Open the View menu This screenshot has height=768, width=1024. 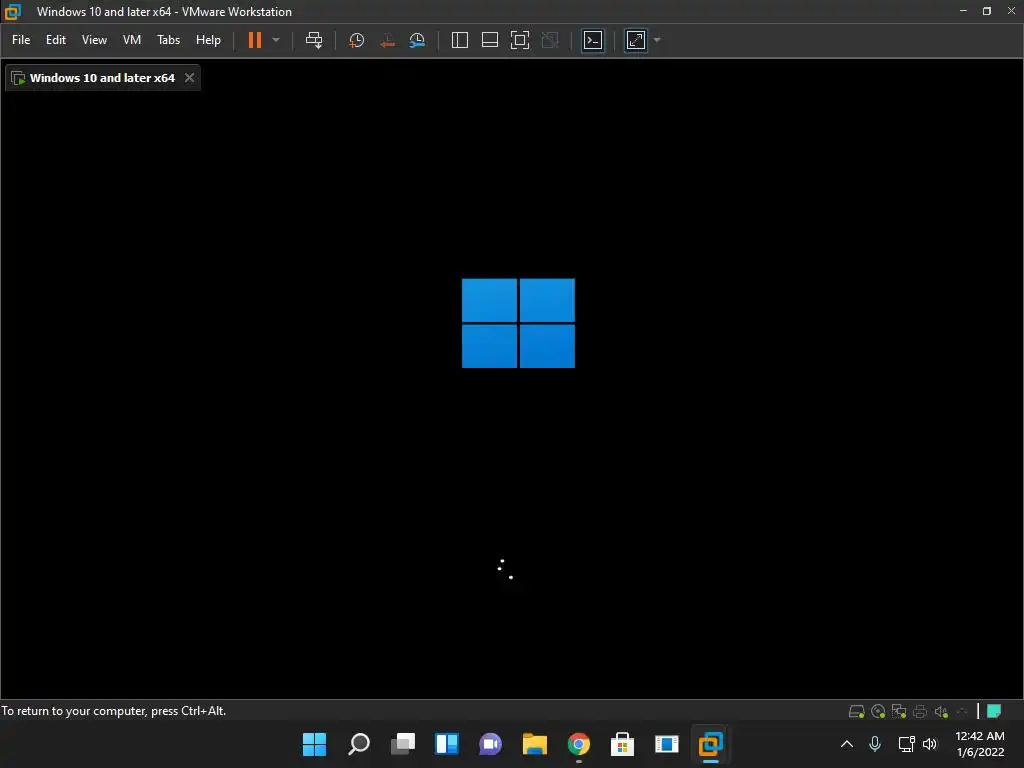point(94,40)
